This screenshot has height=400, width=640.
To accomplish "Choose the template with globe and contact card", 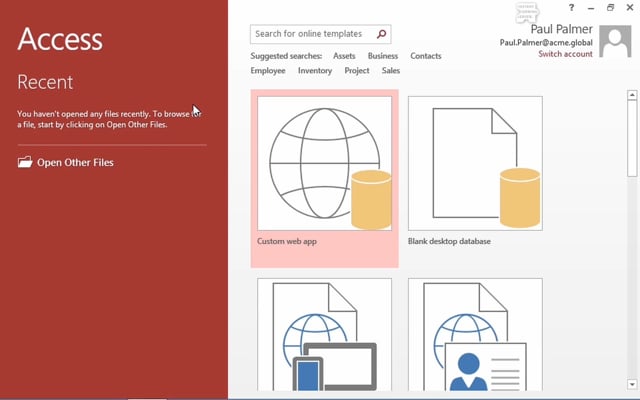I will pos(475,334).
